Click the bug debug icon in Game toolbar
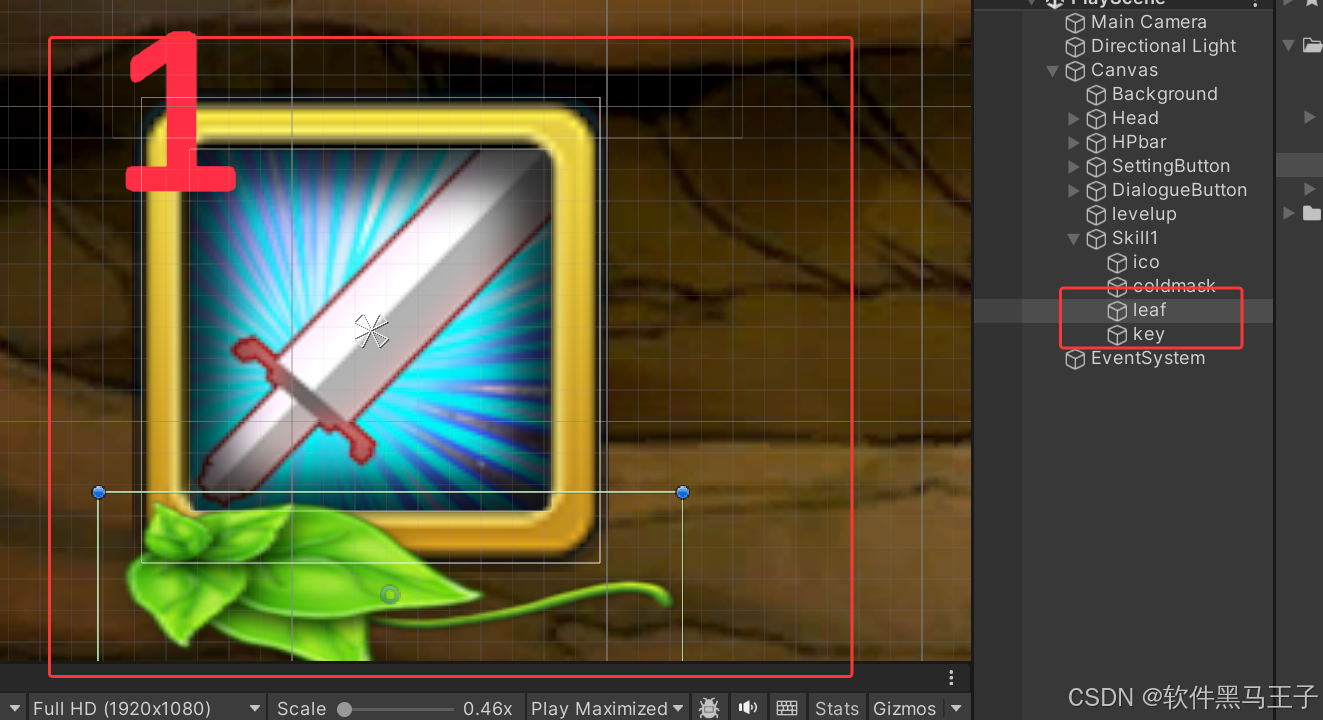Screen dimensions: 1323x720 coord(709,708)
